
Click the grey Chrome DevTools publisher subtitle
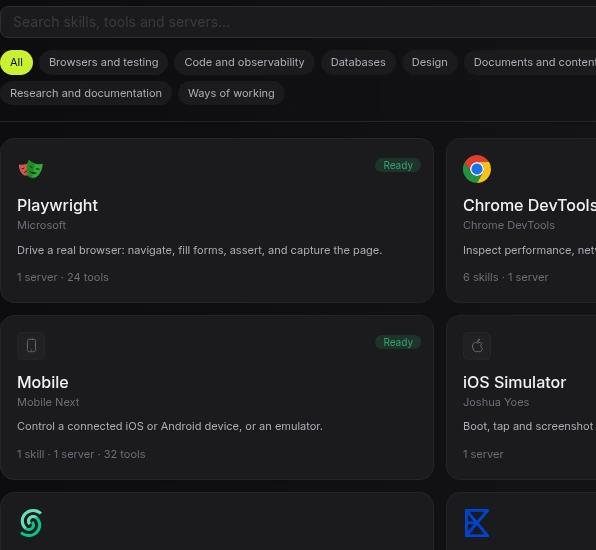(x=509, y=225)
